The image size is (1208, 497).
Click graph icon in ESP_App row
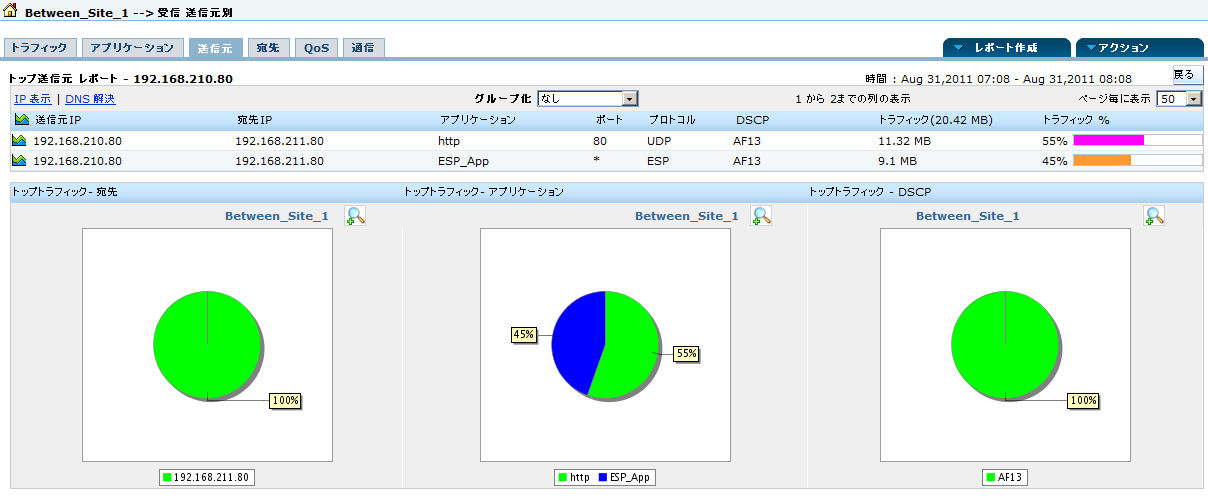21,160
